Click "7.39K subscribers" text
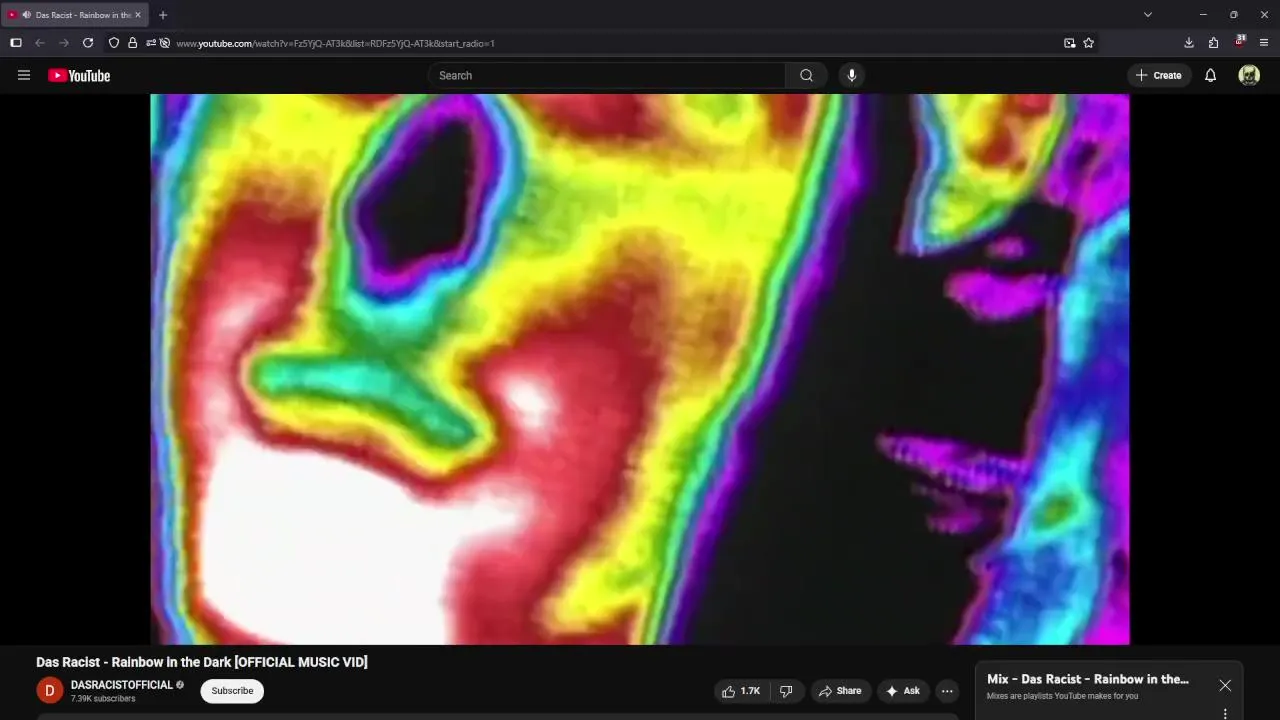 tap(103, 699)
